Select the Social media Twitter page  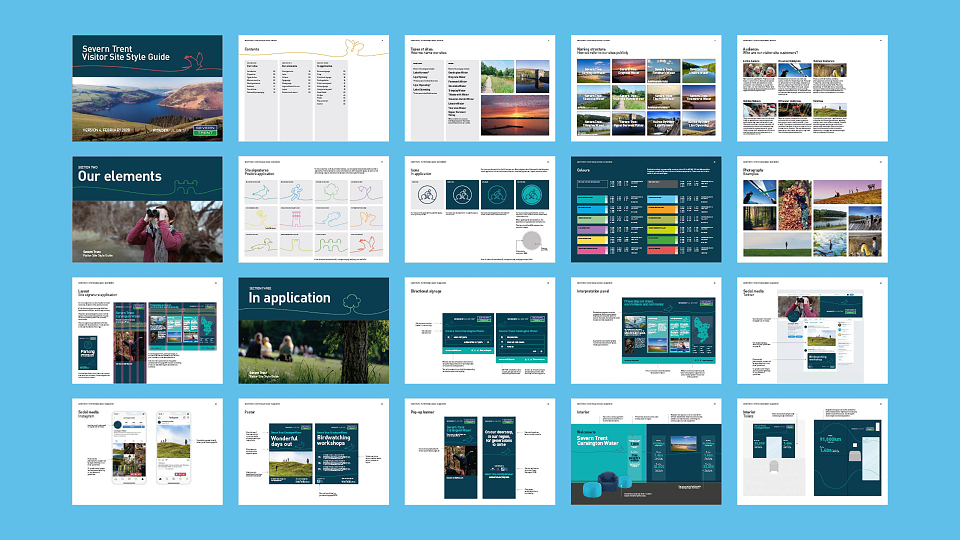tap(812, 331)
